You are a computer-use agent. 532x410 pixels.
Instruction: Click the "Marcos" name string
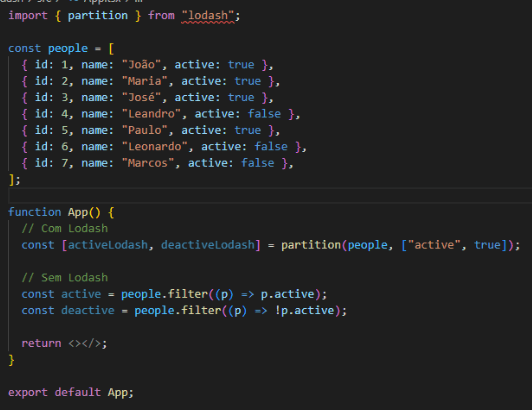[148, 163]
